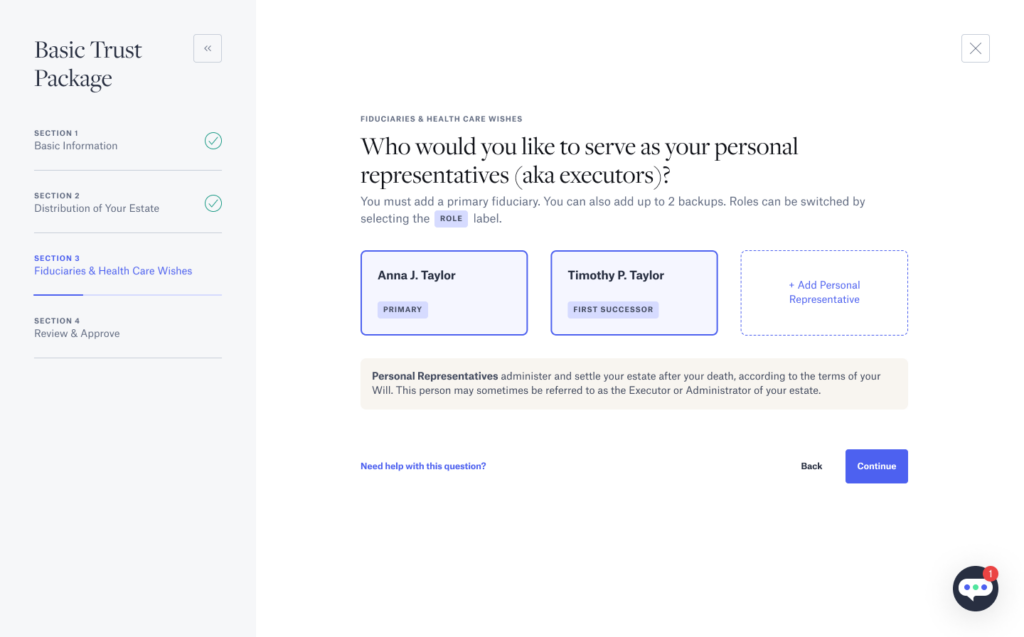Click the inline ROLE badge in the instructions
The image size is (1024, 637).
(x=450, y=218)
